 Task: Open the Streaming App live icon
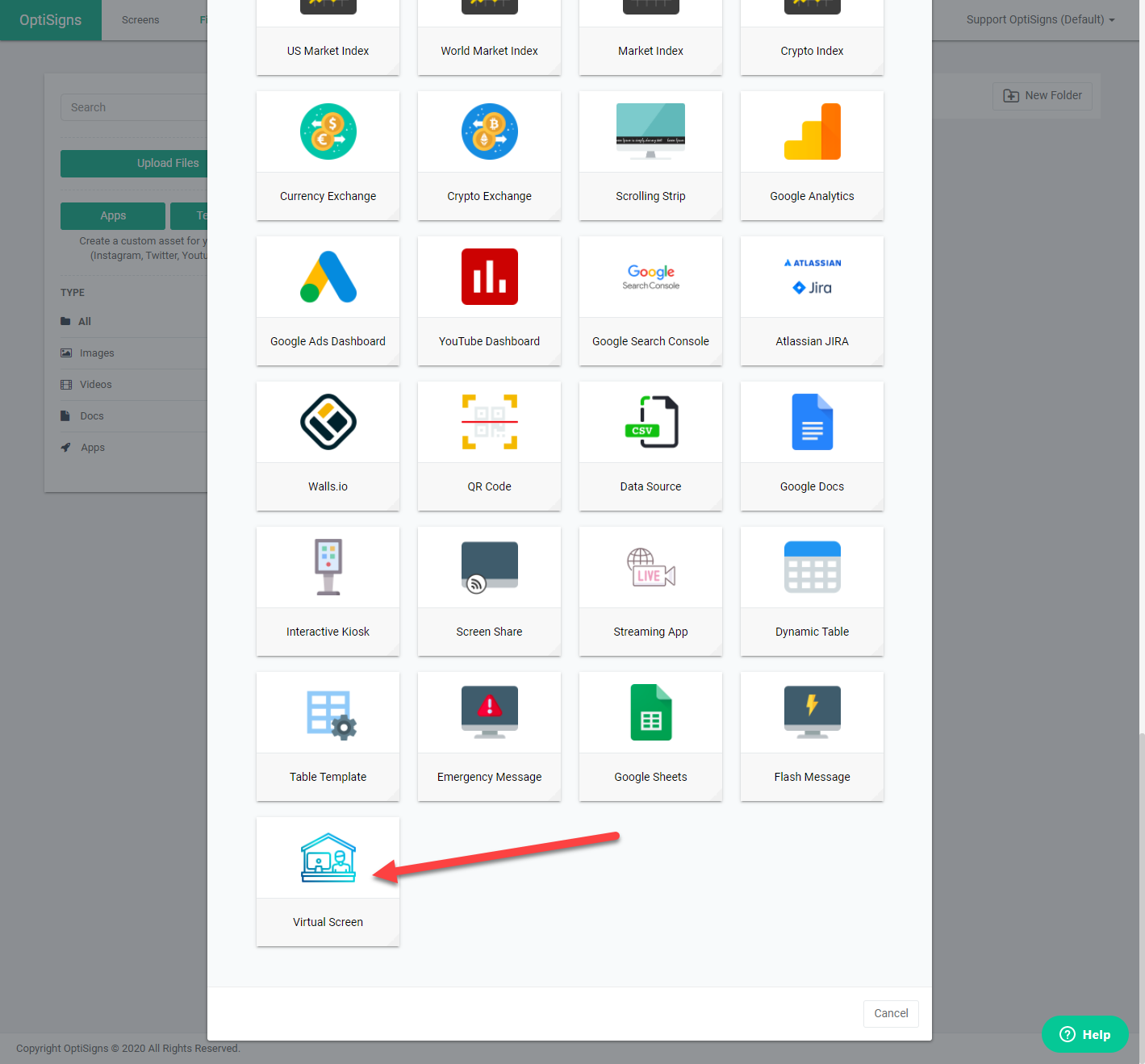pos(650,567)
